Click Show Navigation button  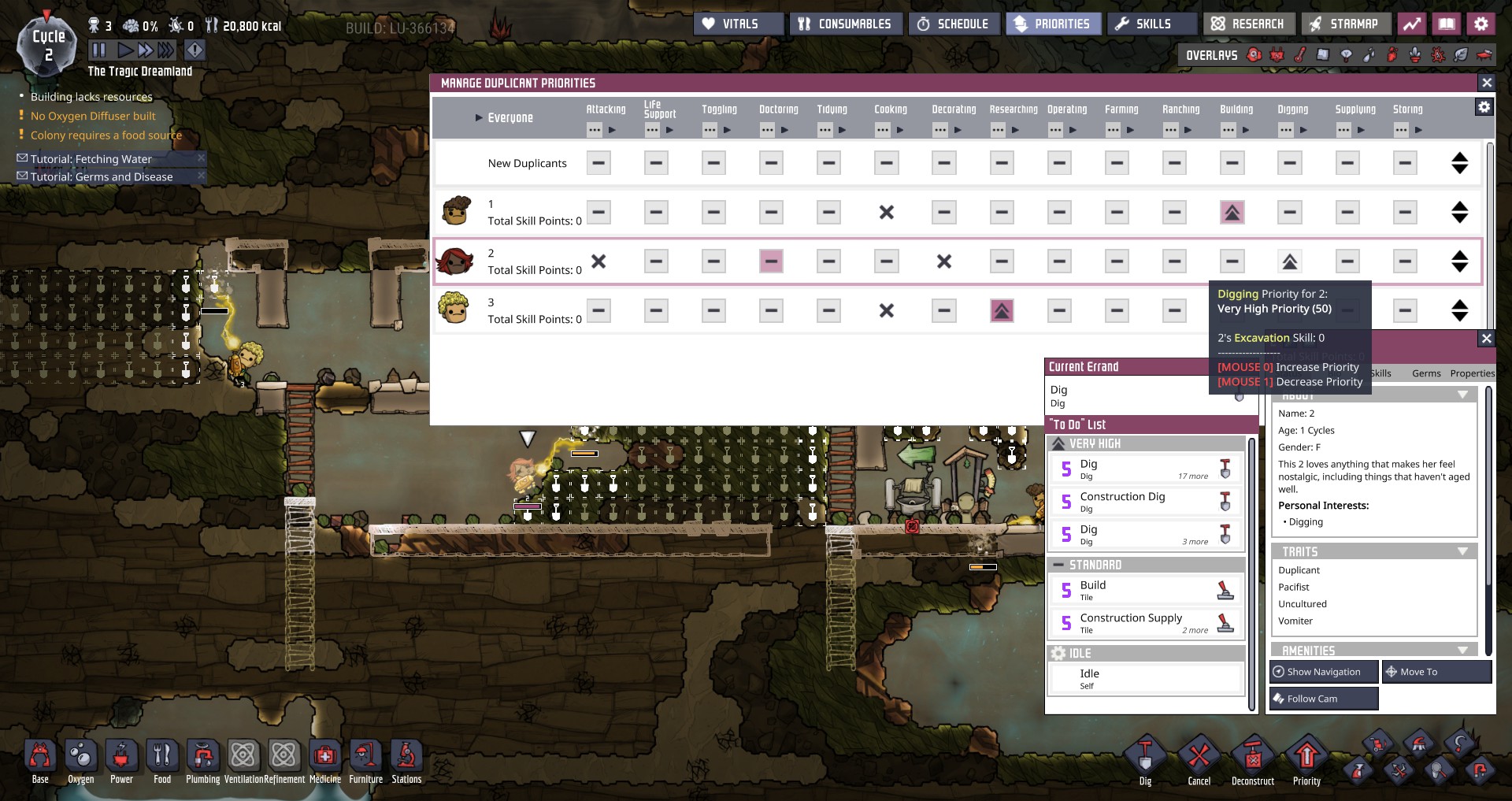(1324, 672)
